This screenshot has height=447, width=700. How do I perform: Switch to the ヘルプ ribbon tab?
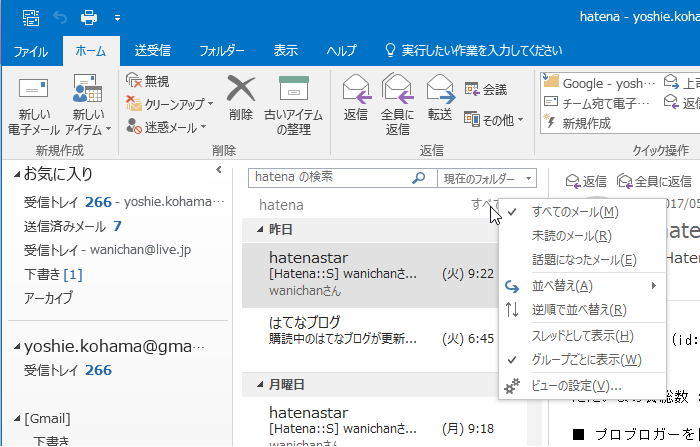pyautogui.click(x=341, y=50)
